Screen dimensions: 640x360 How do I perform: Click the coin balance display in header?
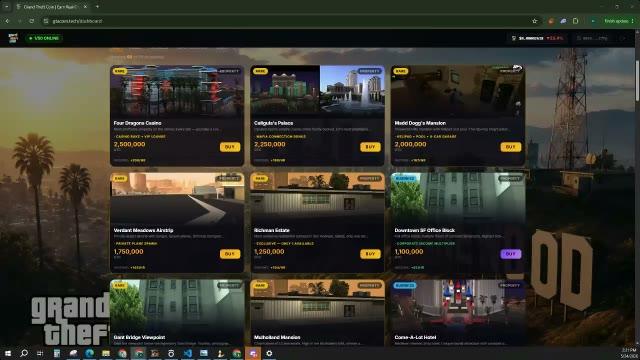[538, 38]
